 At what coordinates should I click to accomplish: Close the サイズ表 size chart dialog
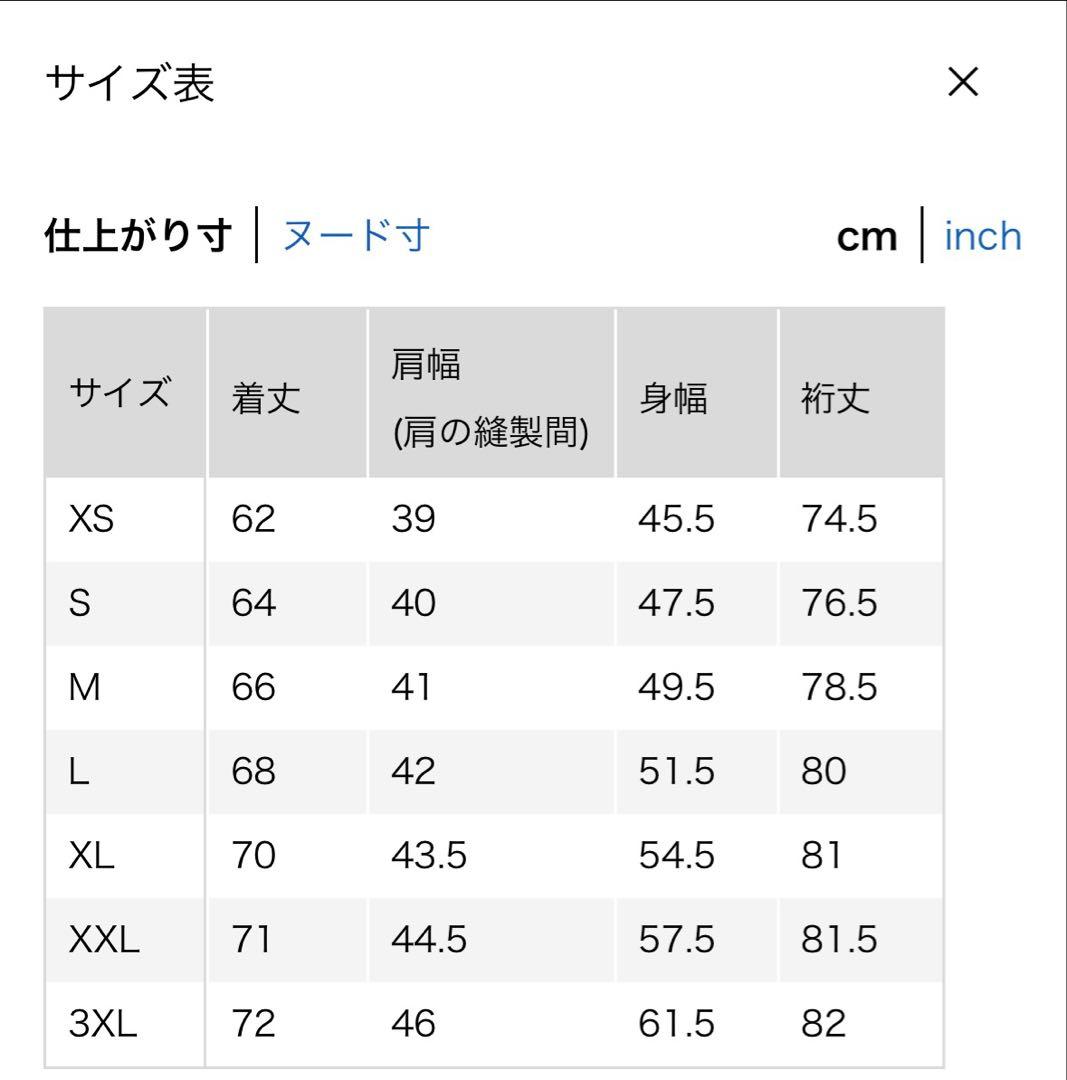point(962,83)
